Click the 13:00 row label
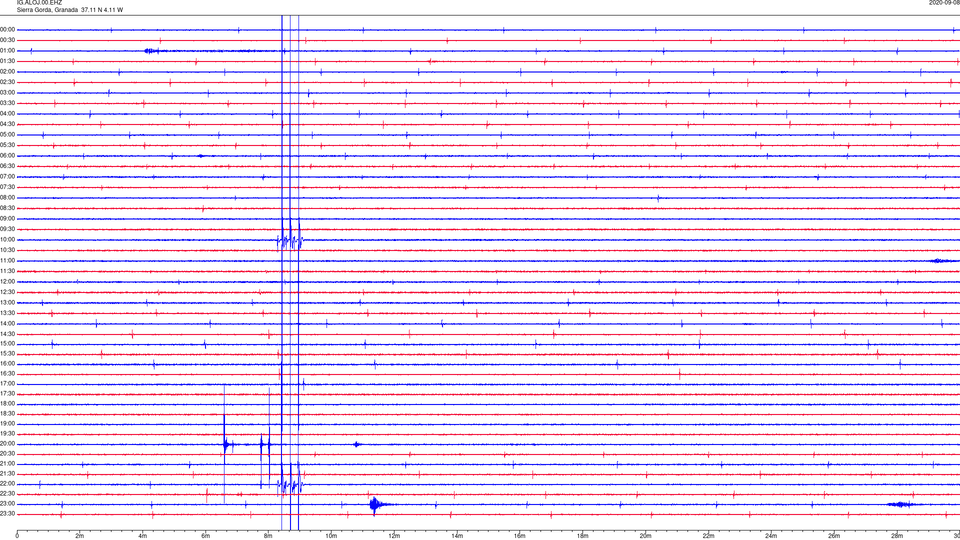The height and width of the screenshot is (540, 960). point(8,303)
